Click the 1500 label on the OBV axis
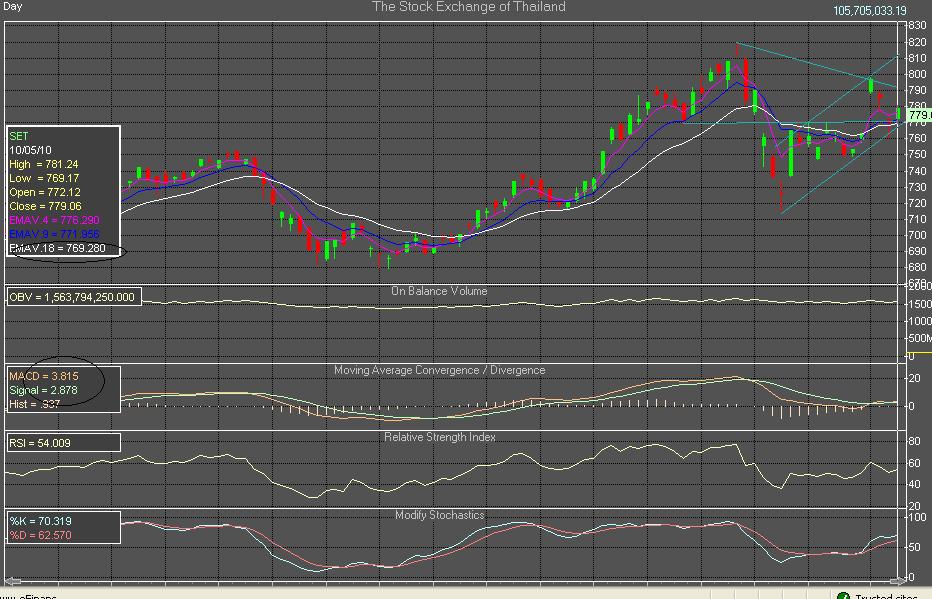The width and height of the screenshot is (932, 599). click(x=920, y=304)
